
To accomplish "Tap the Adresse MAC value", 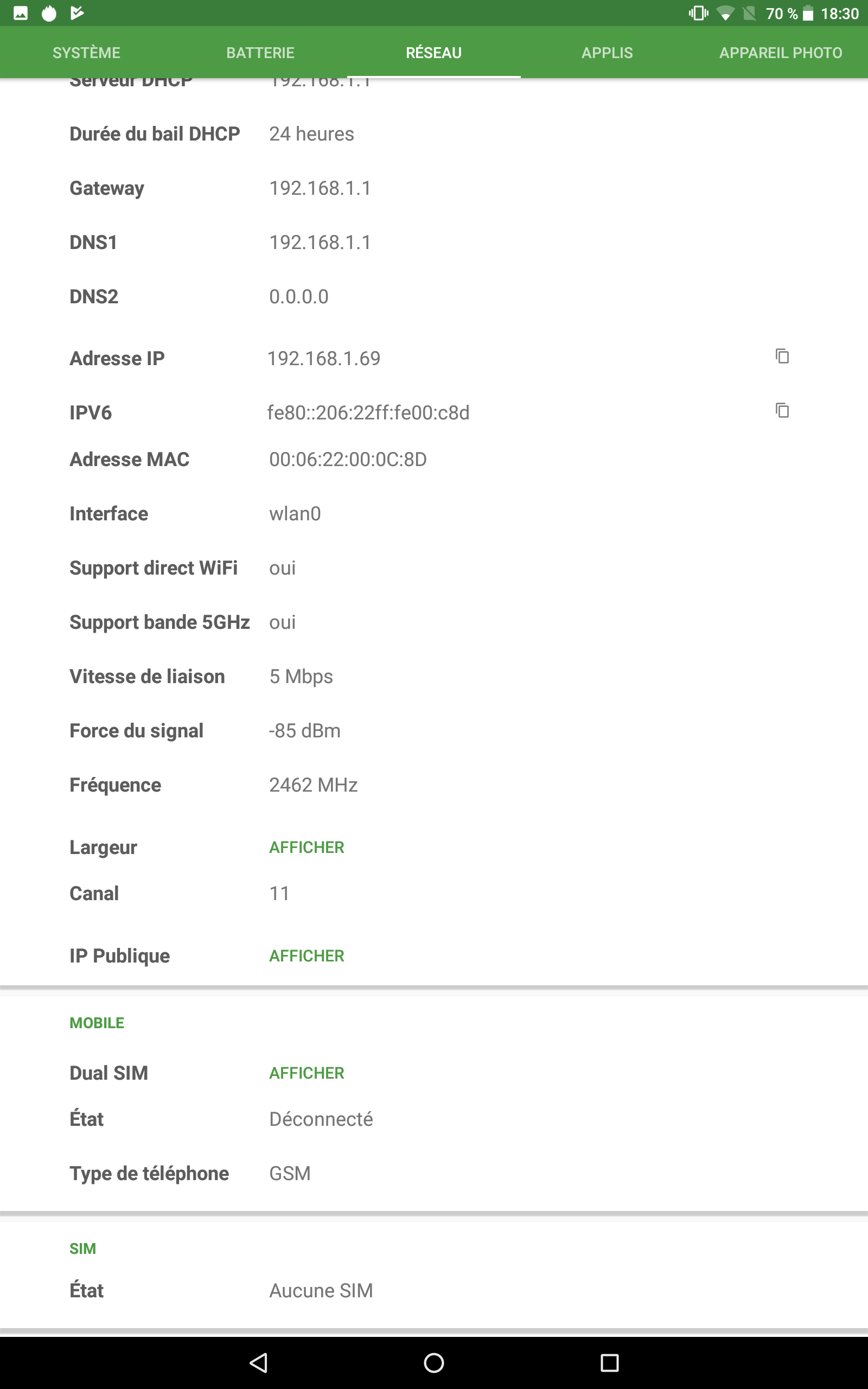I will (348, 459).
